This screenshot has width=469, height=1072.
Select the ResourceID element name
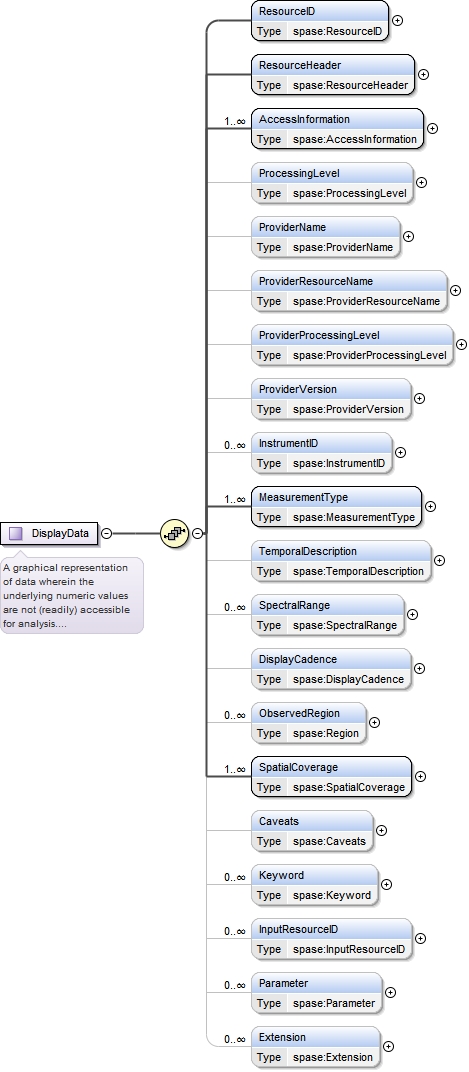[287, 12]
